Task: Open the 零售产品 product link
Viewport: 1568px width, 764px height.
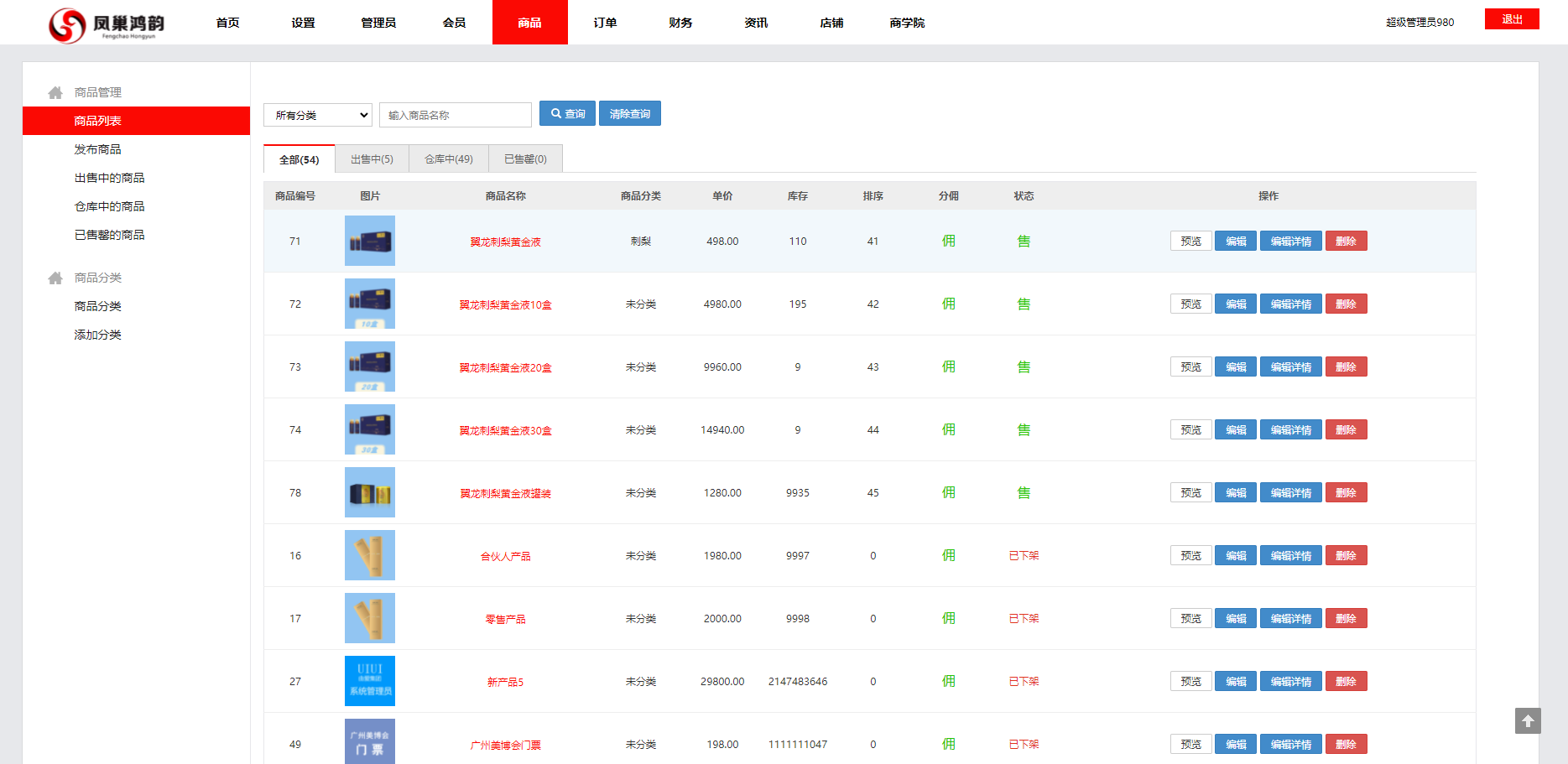Action: pyautogui.click(x=505, y=619)
